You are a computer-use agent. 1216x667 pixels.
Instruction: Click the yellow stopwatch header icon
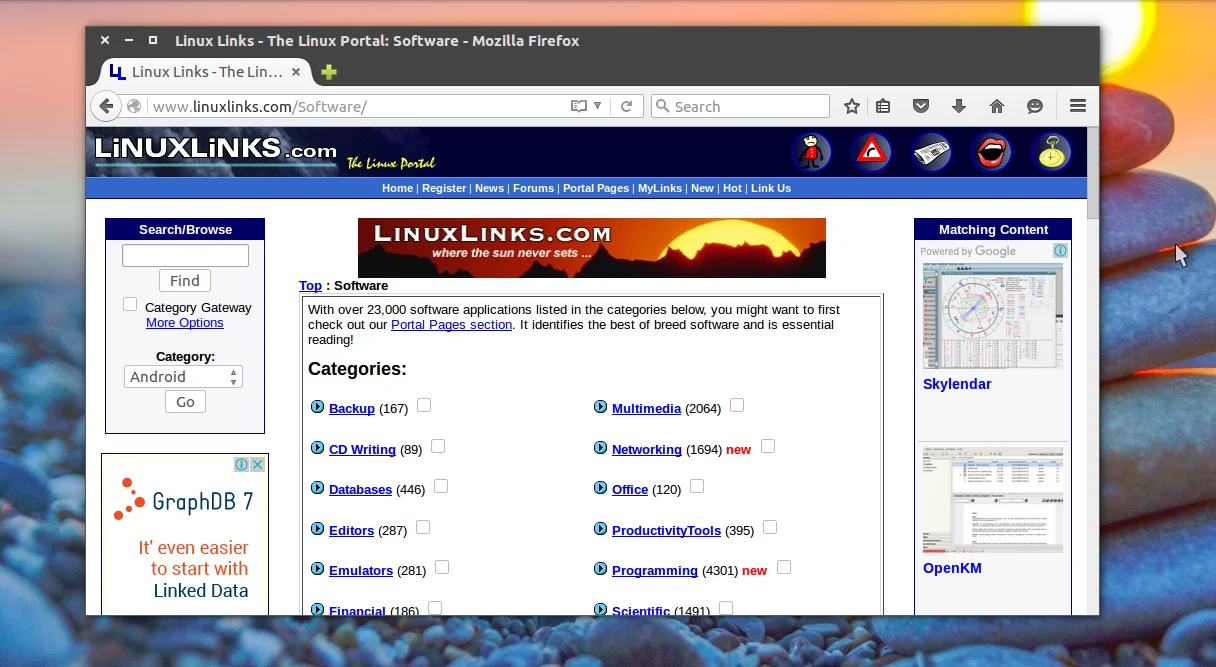(1051, 152)
